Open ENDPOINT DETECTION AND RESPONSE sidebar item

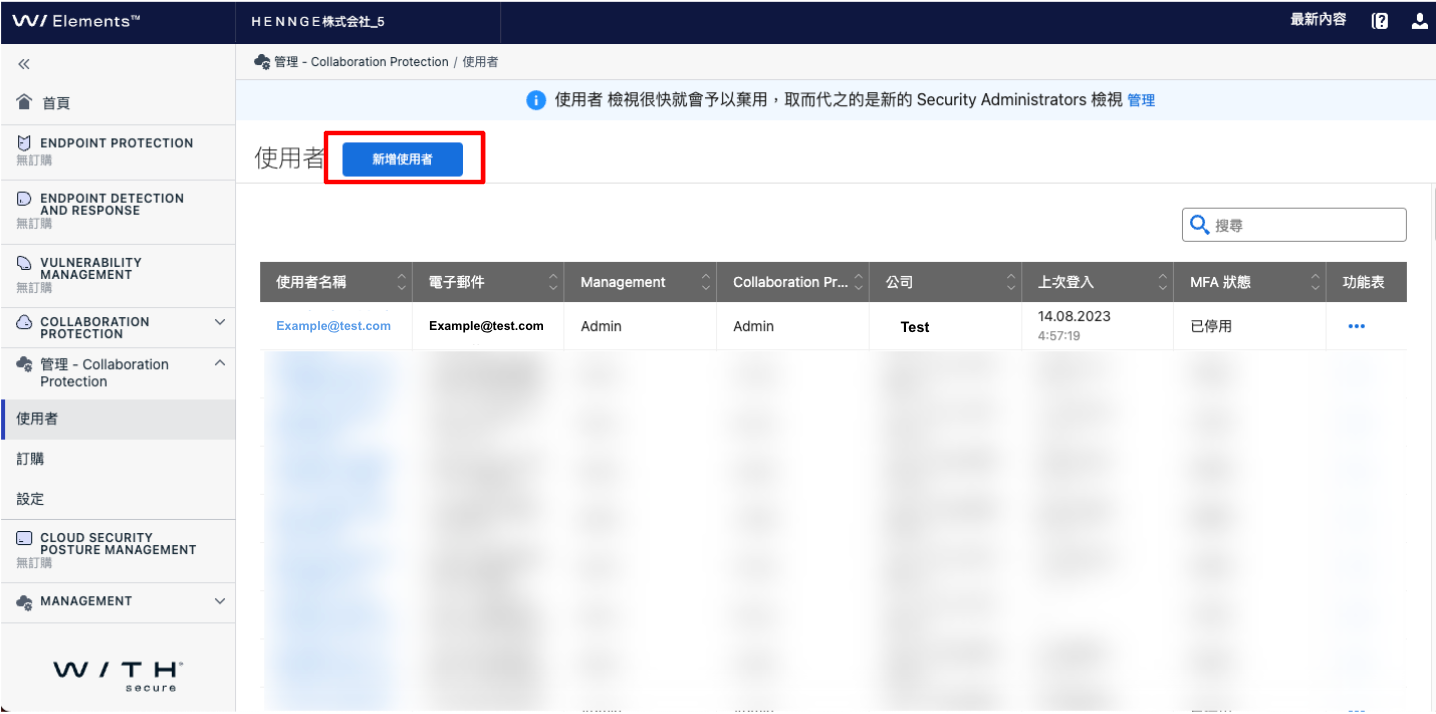pos(118,211)
